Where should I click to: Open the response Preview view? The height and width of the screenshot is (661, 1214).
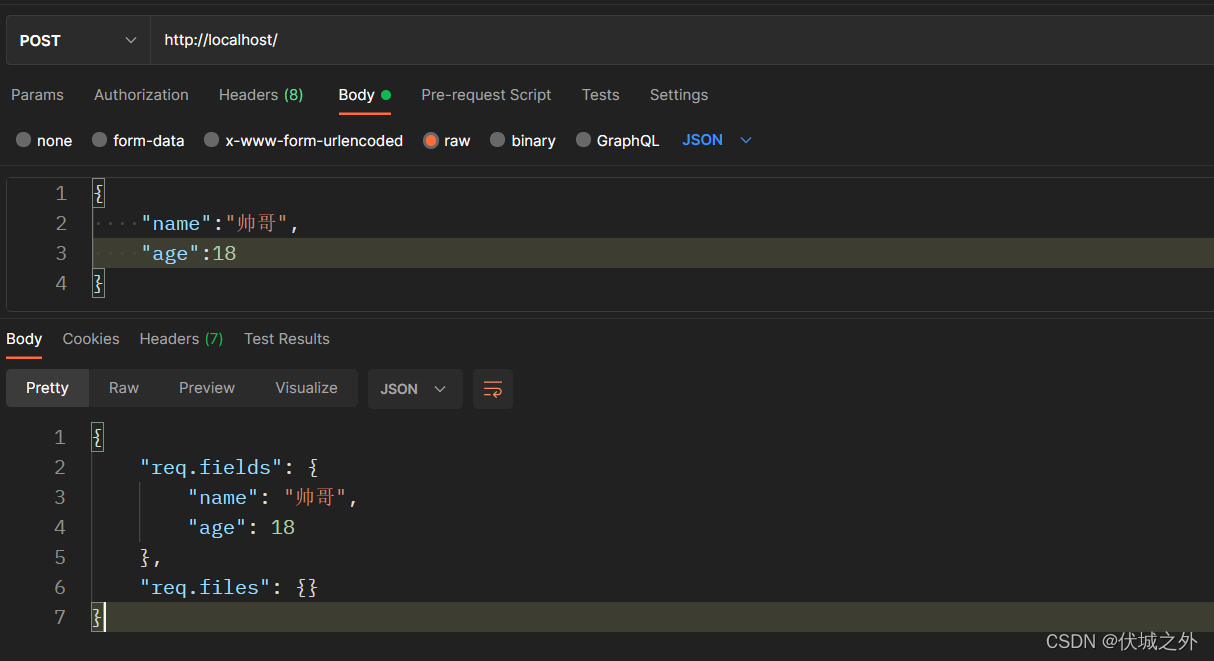coord(206,388)
